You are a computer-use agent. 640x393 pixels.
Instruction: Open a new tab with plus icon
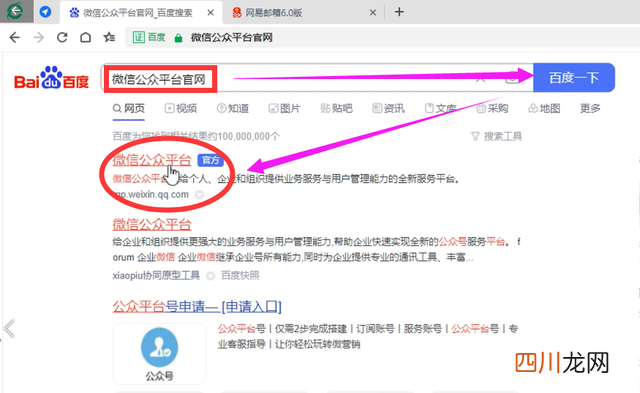click(399, 12)
